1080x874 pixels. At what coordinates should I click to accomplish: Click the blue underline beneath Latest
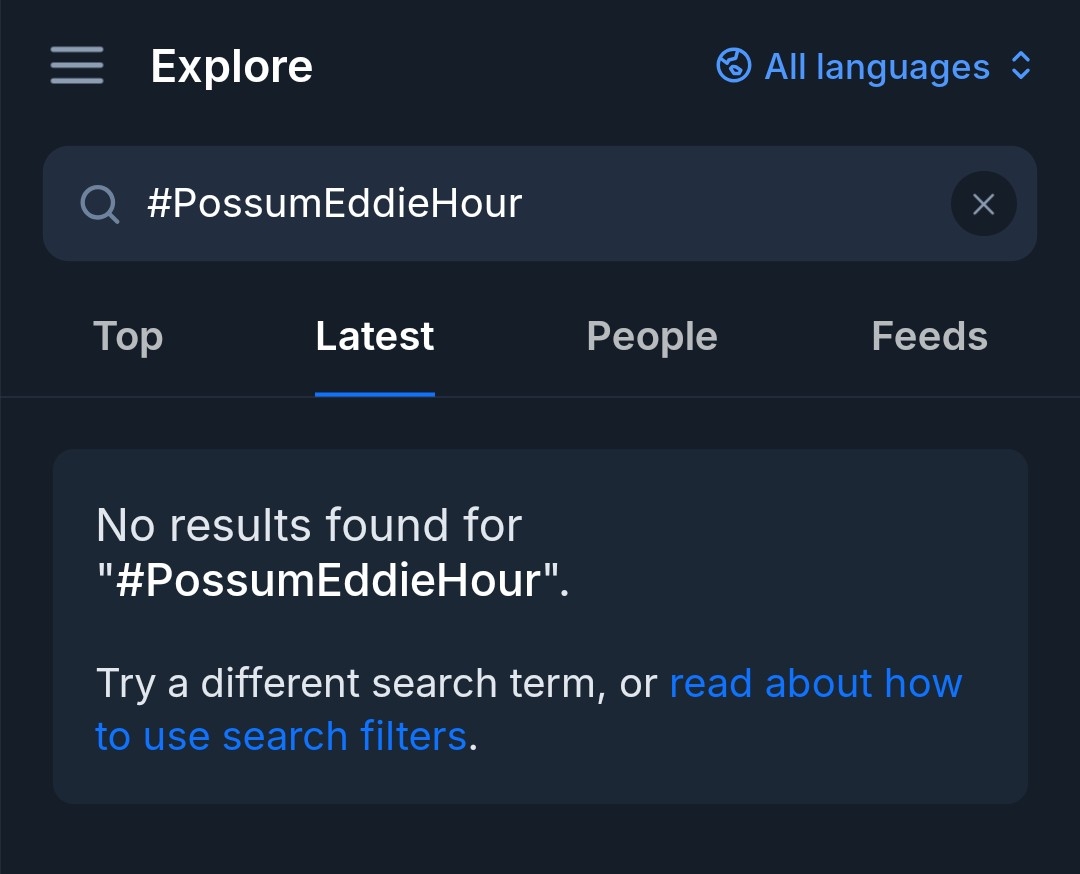[x=375, y=394]
